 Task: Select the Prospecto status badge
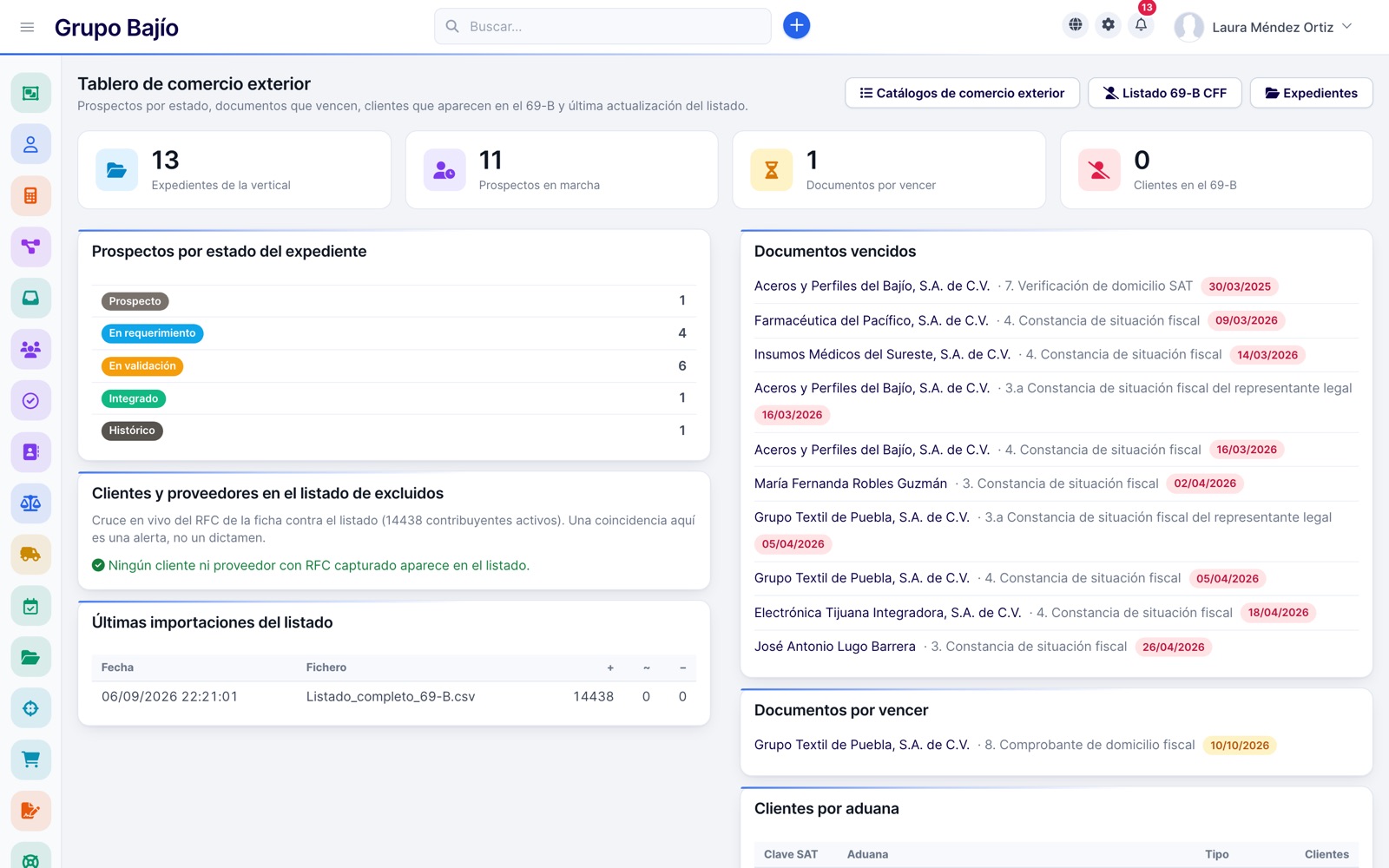coord(135,301)
